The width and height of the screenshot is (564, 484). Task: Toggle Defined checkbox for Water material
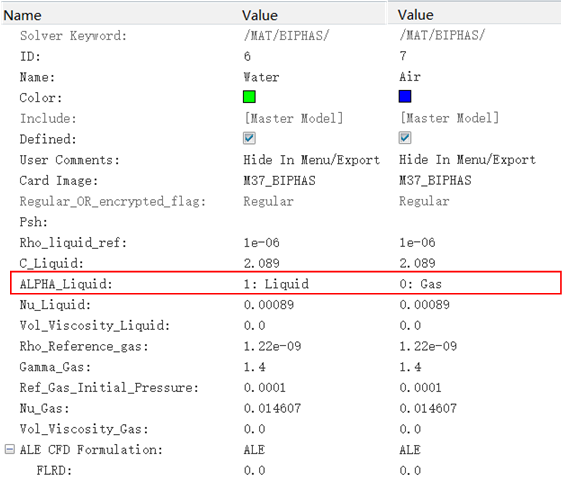coord(249,138)
